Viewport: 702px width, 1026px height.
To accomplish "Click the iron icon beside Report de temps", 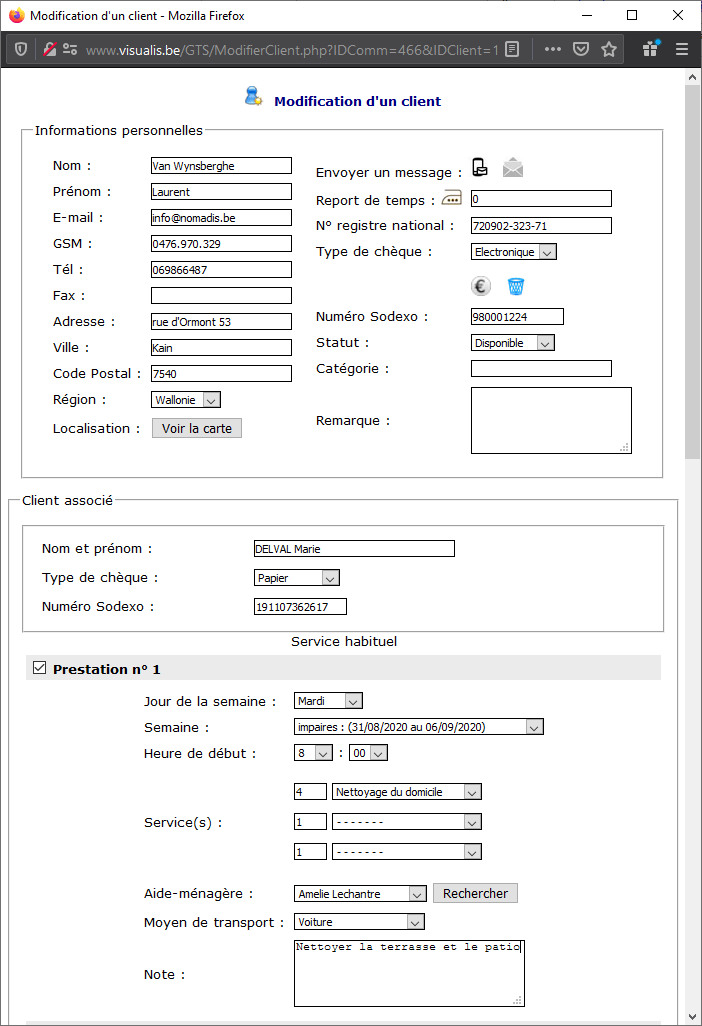I will [x=452, y=198].
